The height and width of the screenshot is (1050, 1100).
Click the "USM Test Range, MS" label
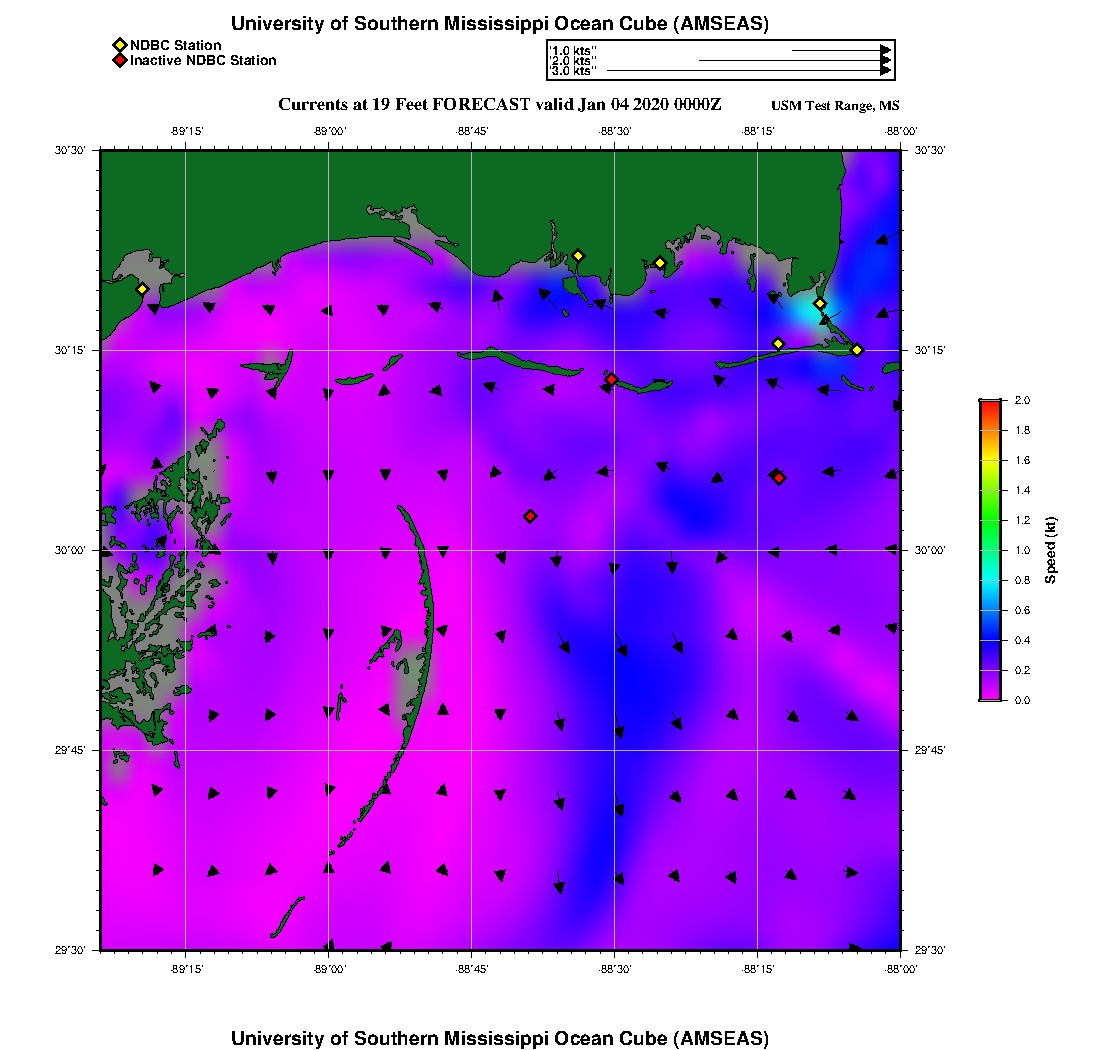[x=835, y=106]
